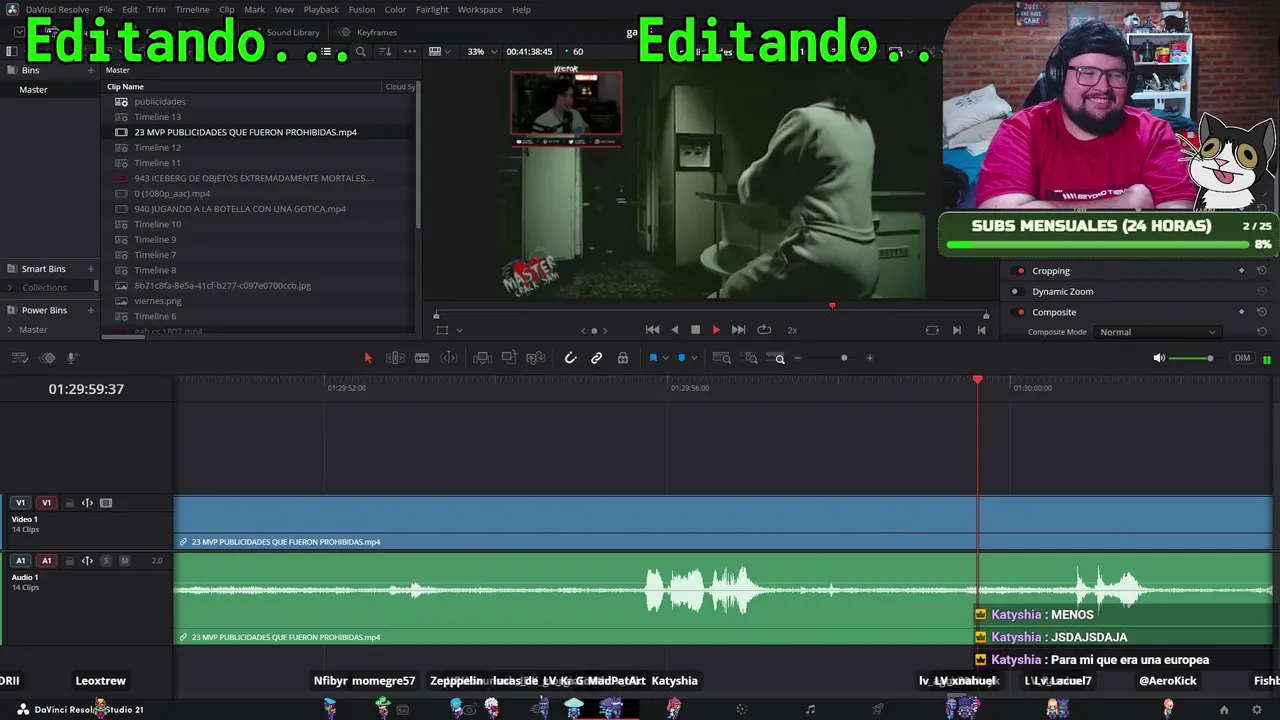Click the red timeline playhead marker

click(978, 380)
